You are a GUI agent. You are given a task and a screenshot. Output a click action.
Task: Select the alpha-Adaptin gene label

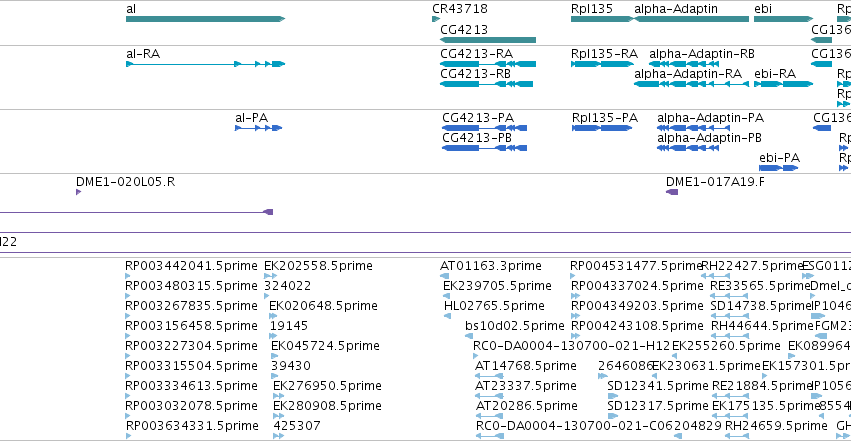click(676, 9)
